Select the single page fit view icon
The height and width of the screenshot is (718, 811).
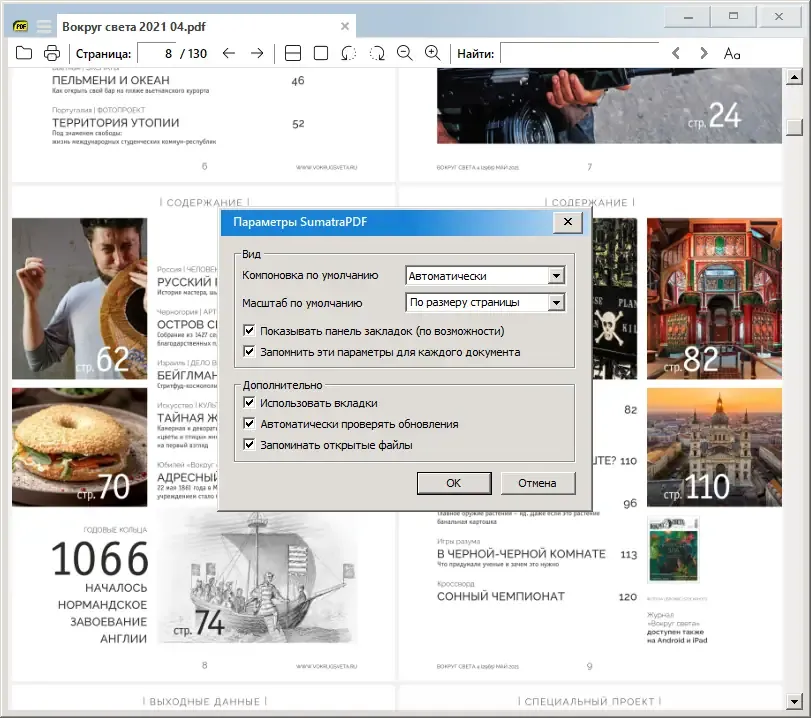click(321, 53)
